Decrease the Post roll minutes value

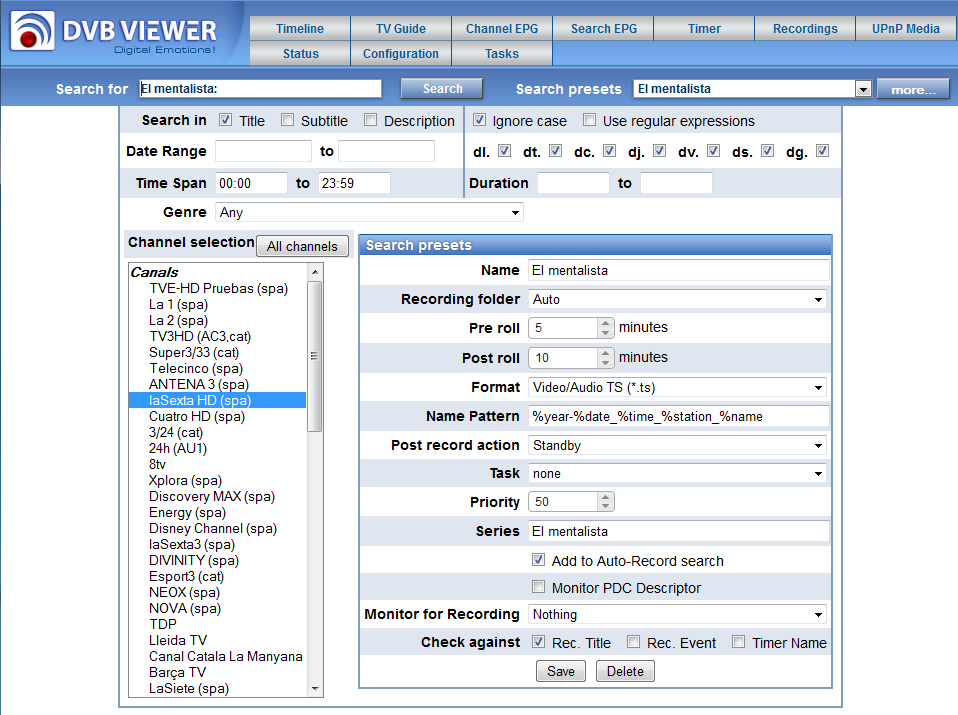606,363
